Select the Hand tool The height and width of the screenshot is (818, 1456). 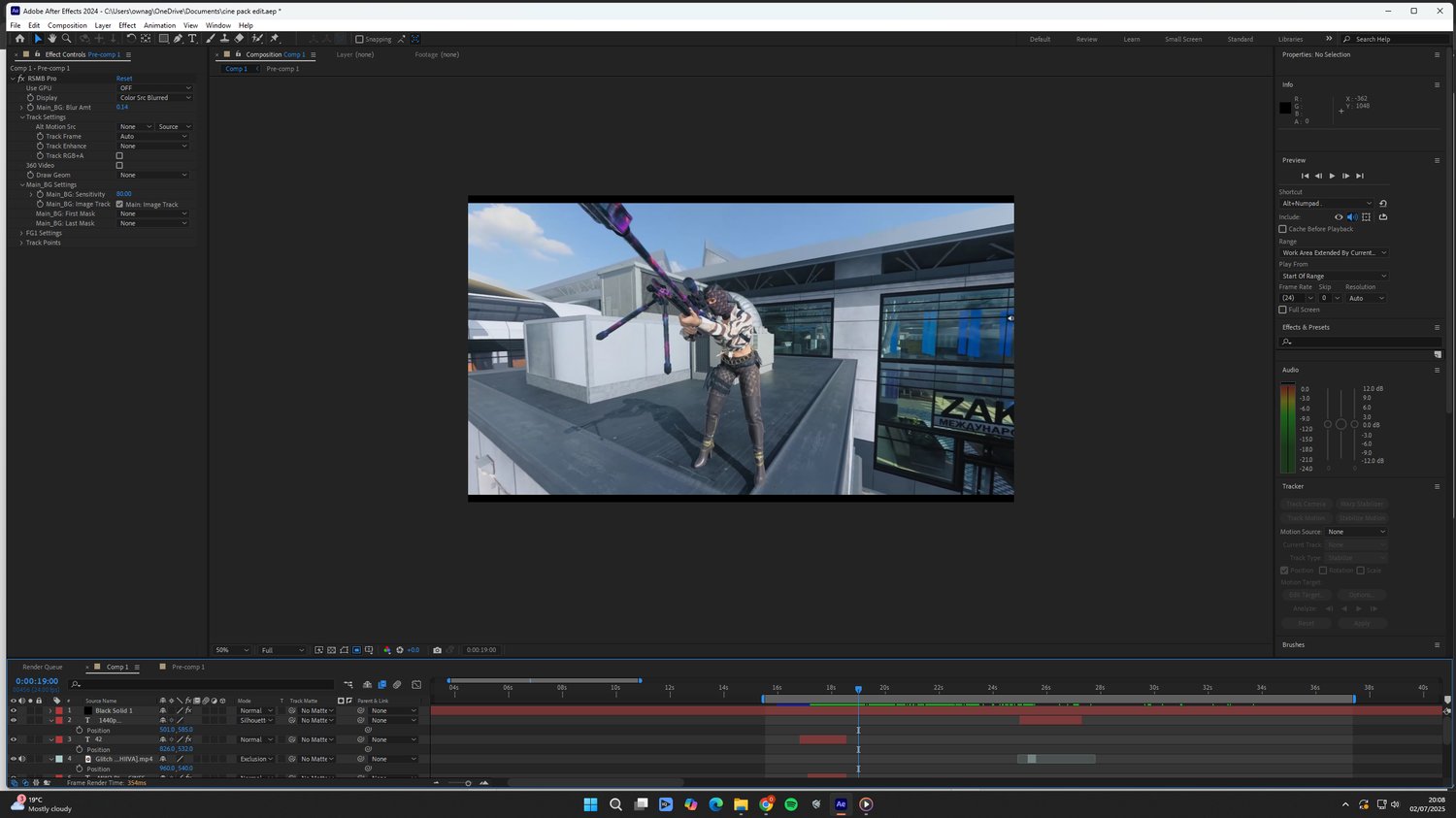pos(52,39)
